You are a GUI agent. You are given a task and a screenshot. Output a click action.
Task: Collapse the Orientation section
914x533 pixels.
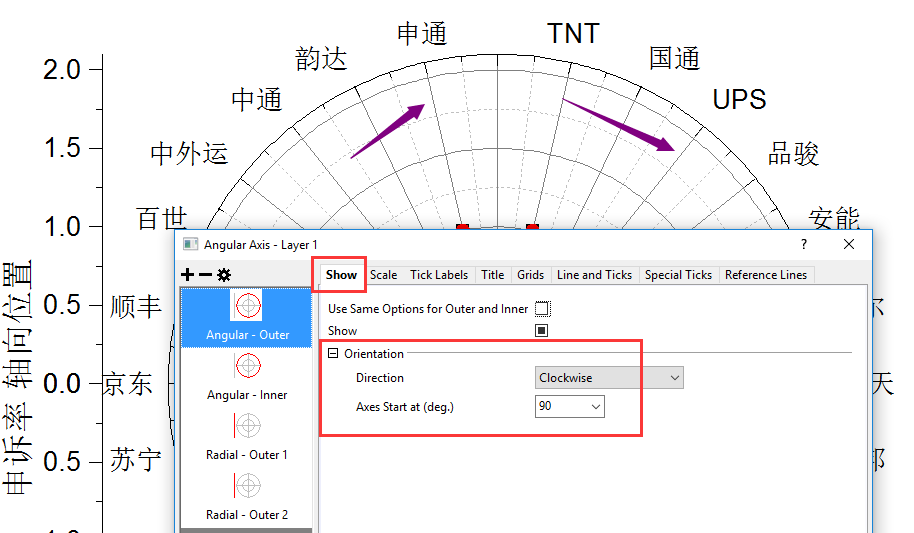point(333,353)
